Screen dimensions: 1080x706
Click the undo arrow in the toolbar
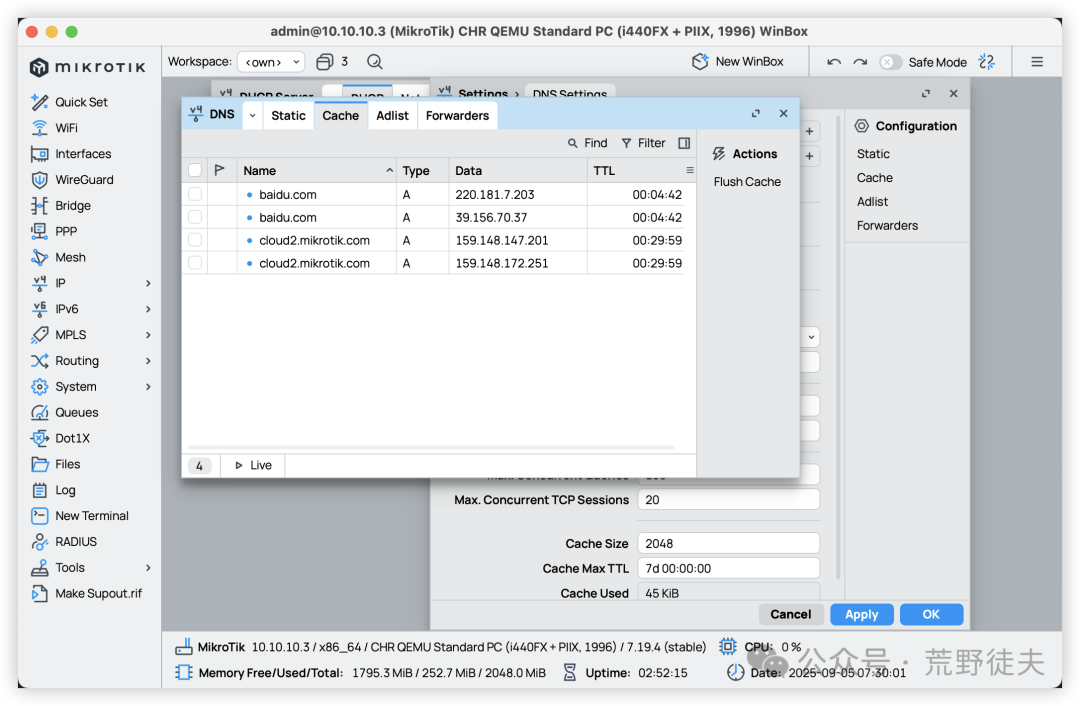[x=833, y=62]
